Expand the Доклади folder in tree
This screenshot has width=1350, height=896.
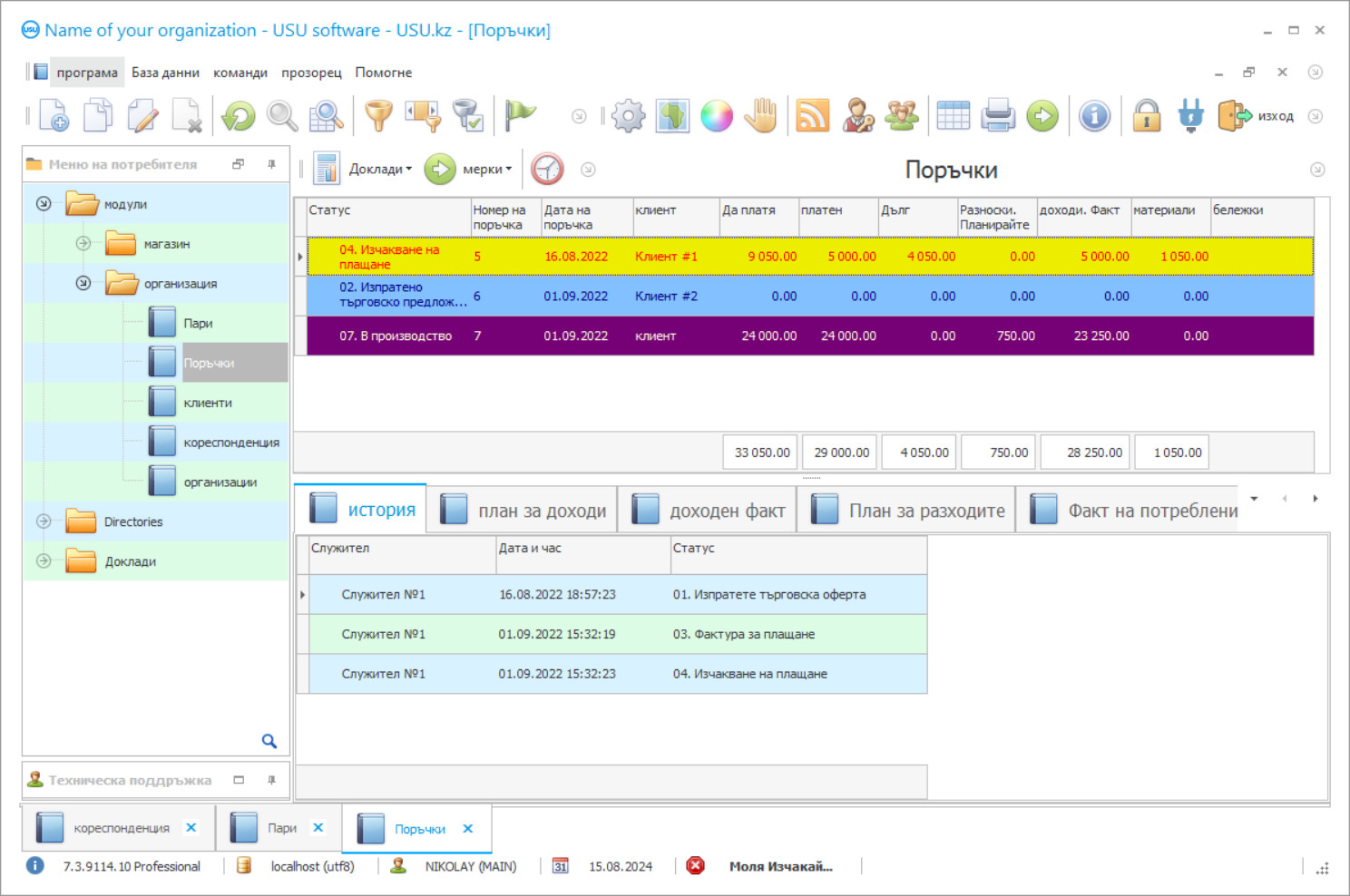[44, 561]
